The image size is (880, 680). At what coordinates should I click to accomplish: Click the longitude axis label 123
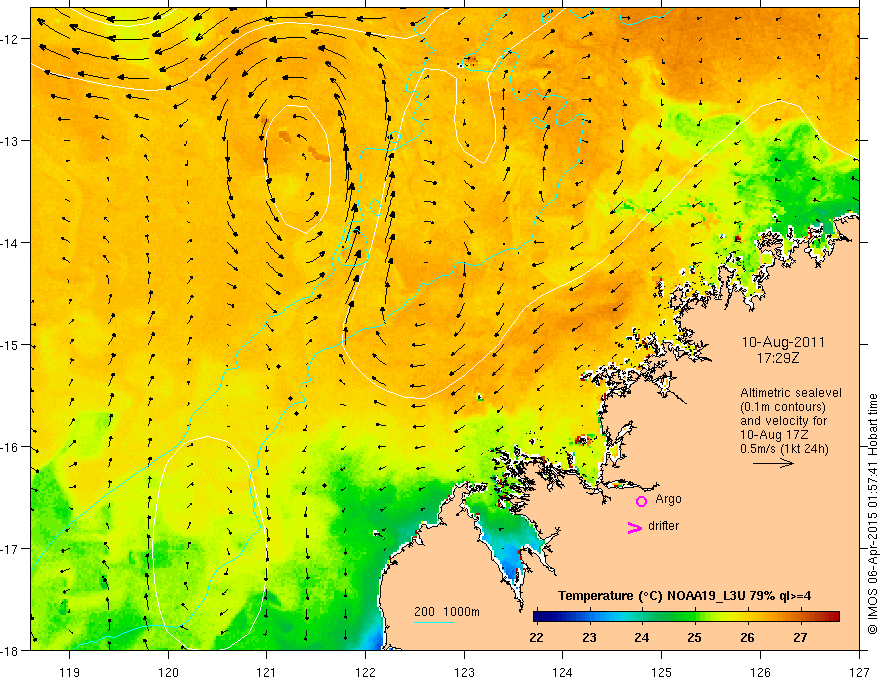[x=464, y=672]
